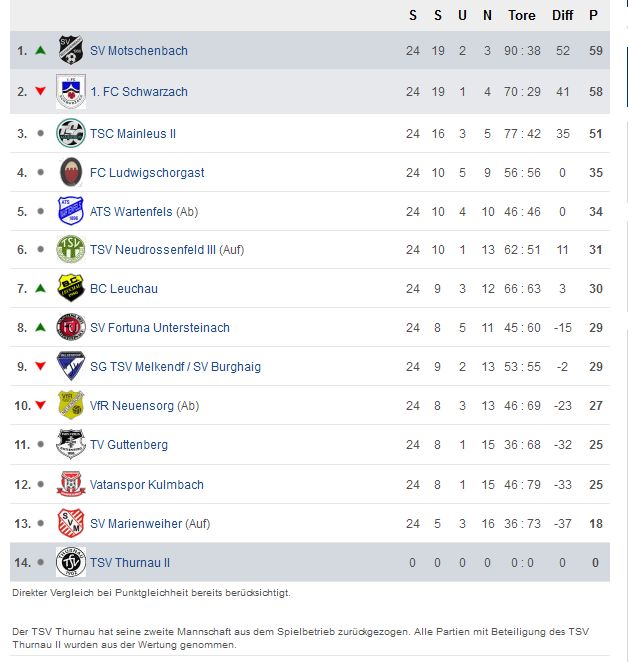628x662 pixels.
Task: Open the FC Ludwigschorgast crest icon
Action: coord(71,172)
